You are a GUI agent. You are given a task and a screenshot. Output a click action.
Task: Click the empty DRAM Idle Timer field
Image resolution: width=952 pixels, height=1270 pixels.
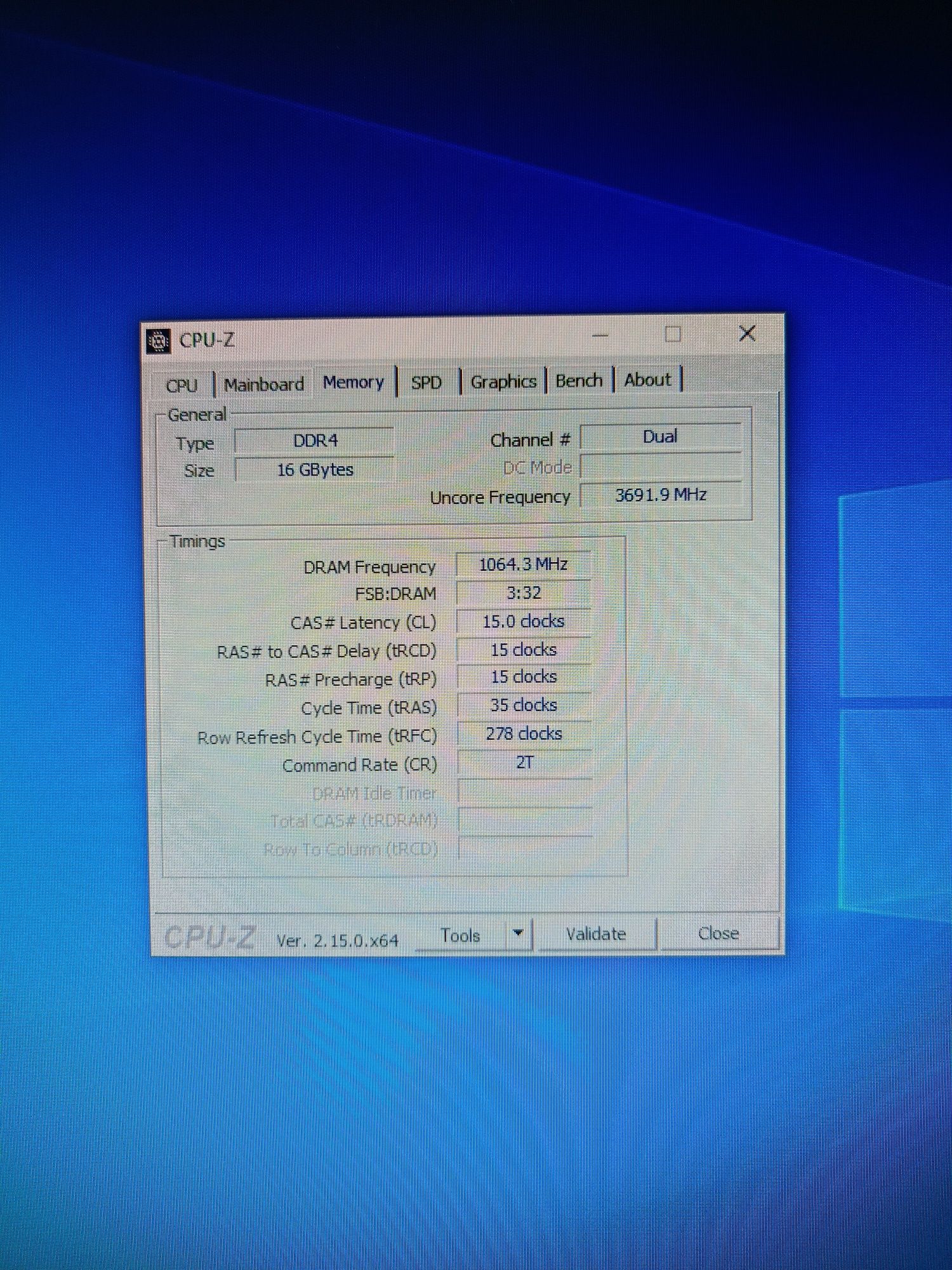pyautogui.click(x=525, y=791)
